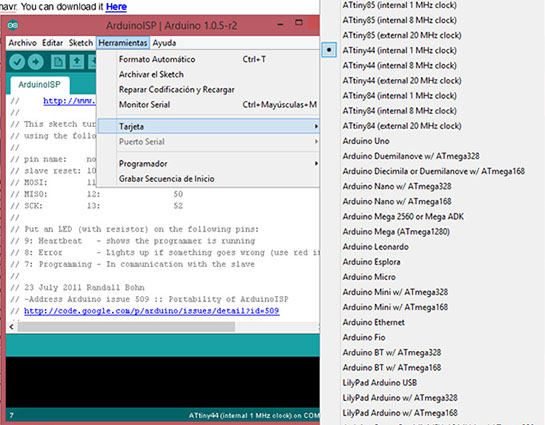545x425 pixels.
Task: Click the horizontal scrollbar left arrow
Action: [x=12, y=327]
